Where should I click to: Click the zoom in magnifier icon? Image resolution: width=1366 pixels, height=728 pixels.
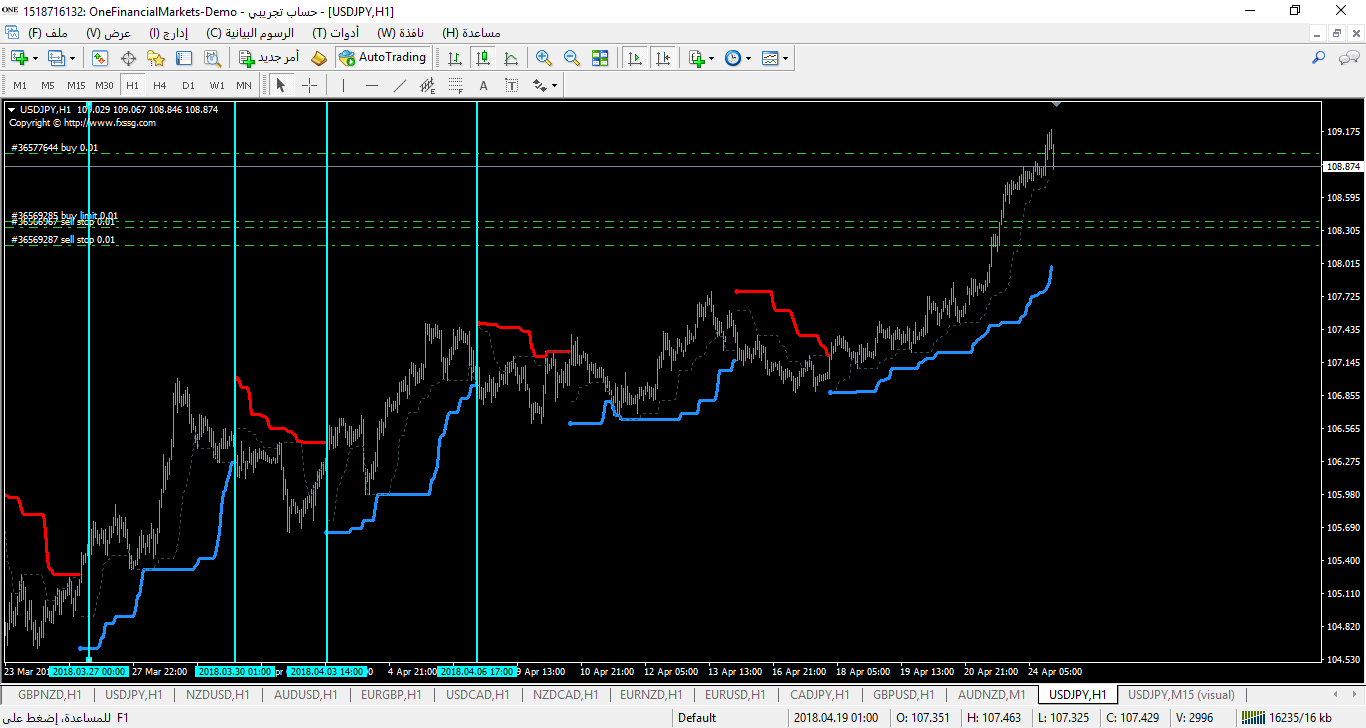543,58
